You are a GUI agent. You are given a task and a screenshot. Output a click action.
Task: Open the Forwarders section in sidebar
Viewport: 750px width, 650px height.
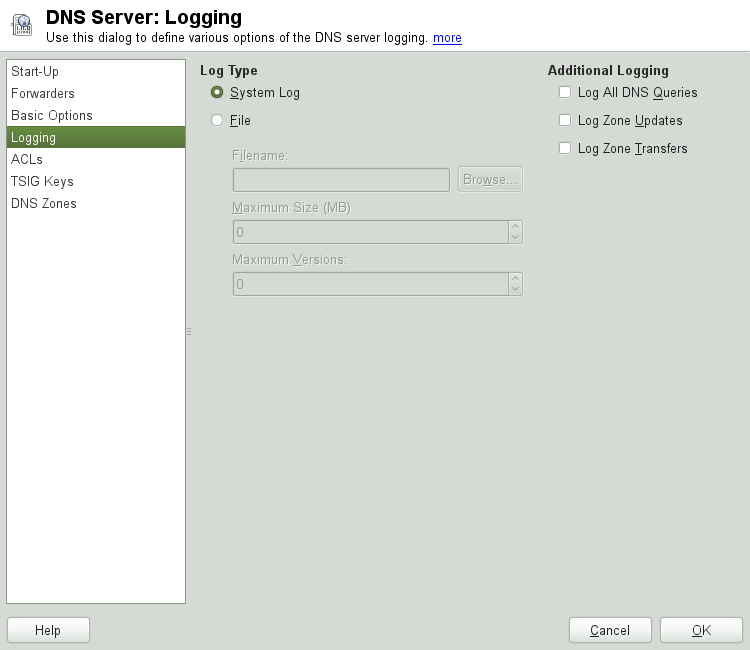pos(96,93)
